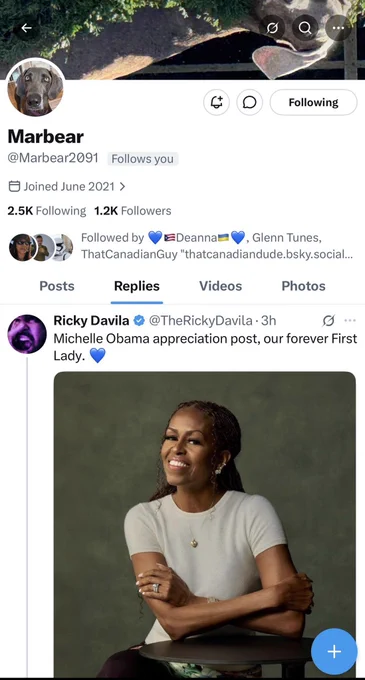This screenshot has height=680, width=365.
Task: Open profile search magnifier icon
Action: (305, 28)
